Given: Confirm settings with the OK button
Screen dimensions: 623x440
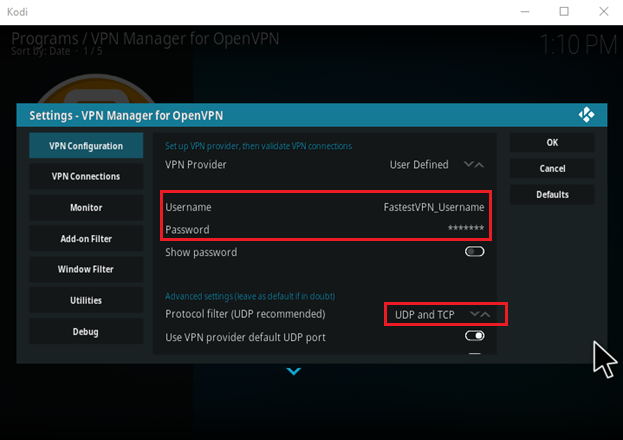Looking at the screenshot, I should [x=552, y=142].
